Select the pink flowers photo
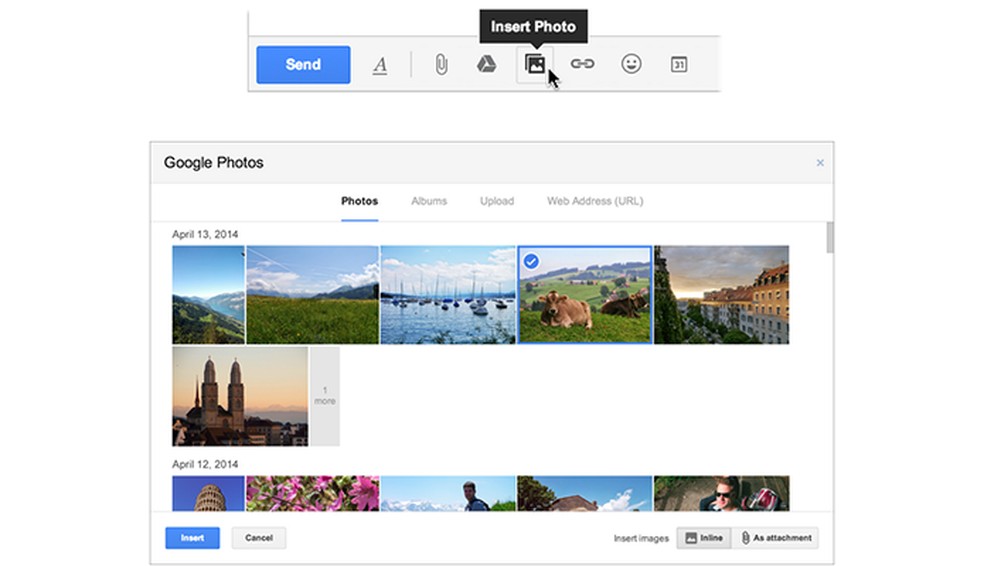 [x=313, y=493]
